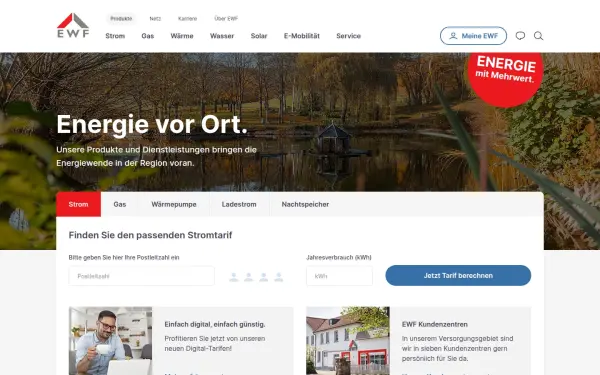The image size is (600, 375).
Task: Open the Wasser navigation item
Action: click(222, 36)
